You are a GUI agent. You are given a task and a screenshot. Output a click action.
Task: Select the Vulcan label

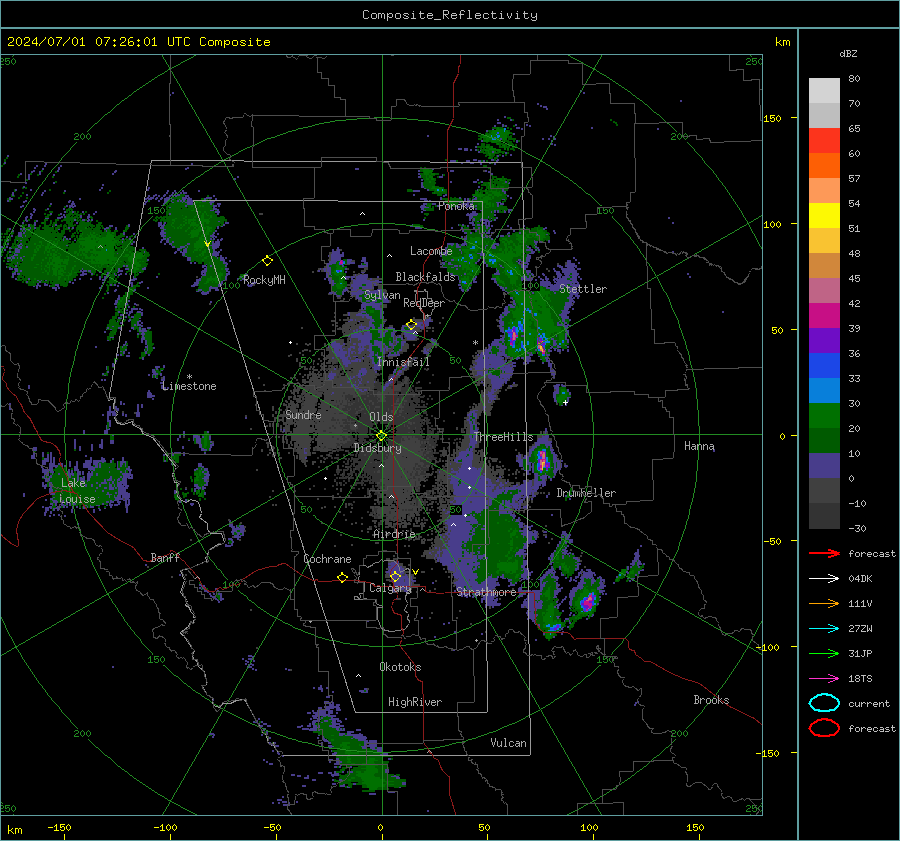pyautogui.click(x=508, y=743)
